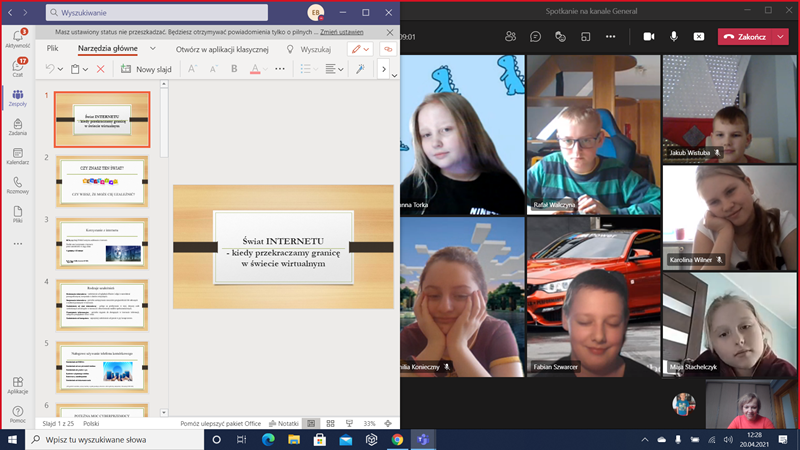Mute the microphone in the meeting
Viewport: 800px width, 450px height.
pyautogui.click(x=674, y=36)
